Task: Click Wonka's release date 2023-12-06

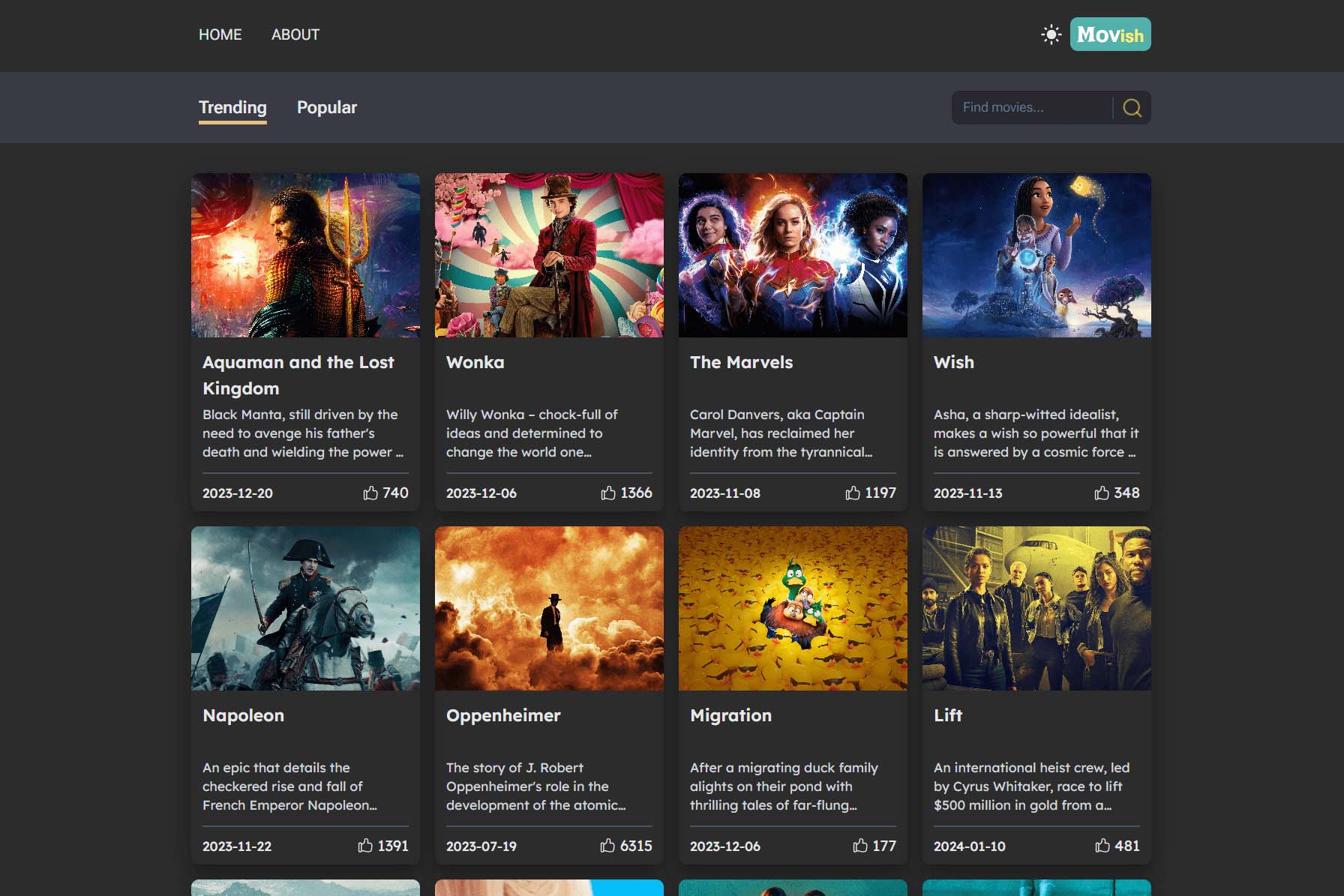Action: coord(481,493)
